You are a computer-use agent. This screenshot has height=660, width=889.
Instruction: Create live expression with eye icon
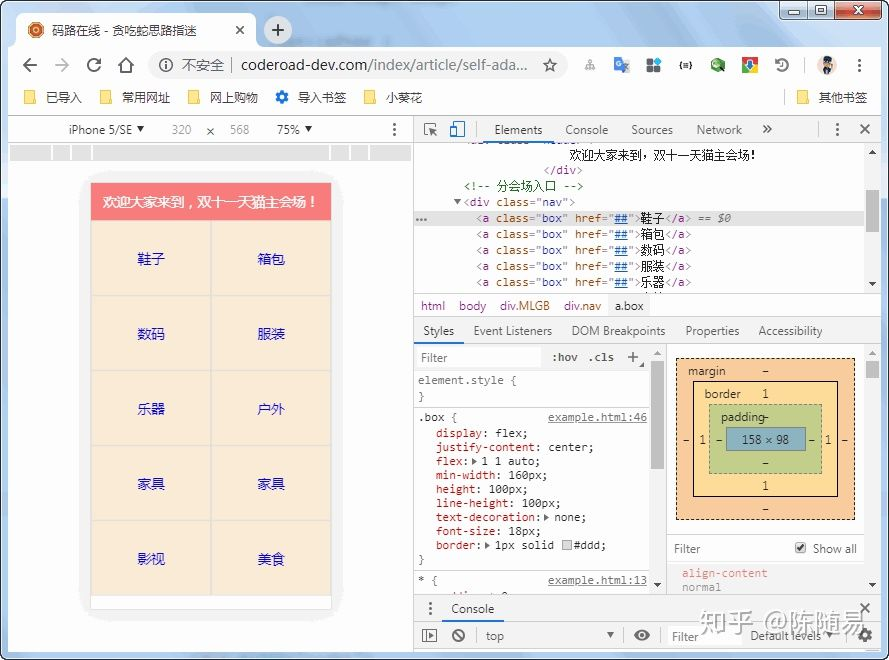642,635
